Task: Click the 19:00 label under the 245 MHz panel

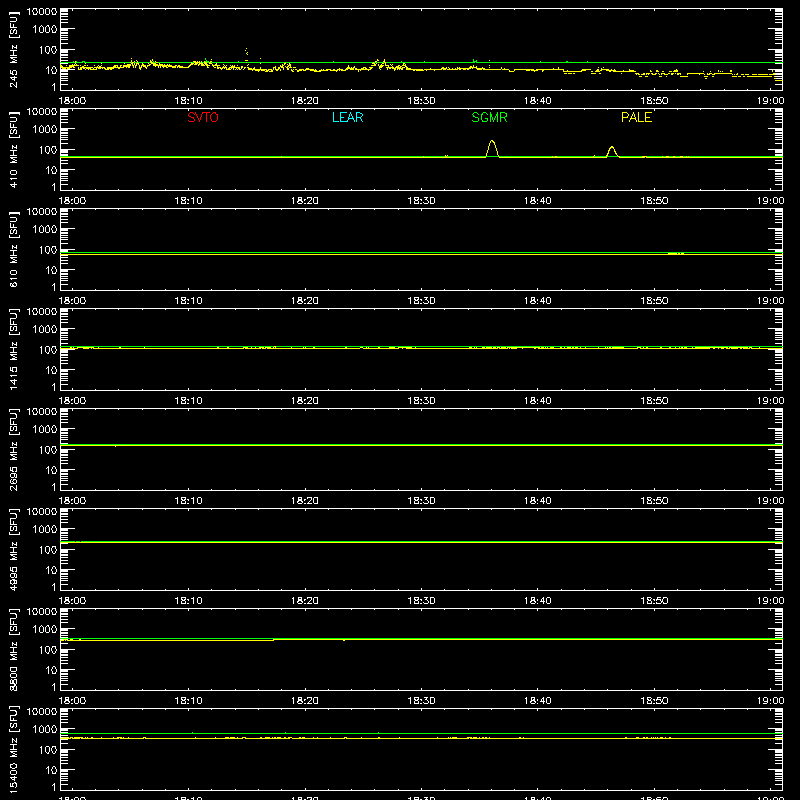Action: pyautogui.click(x=770, y=101)
